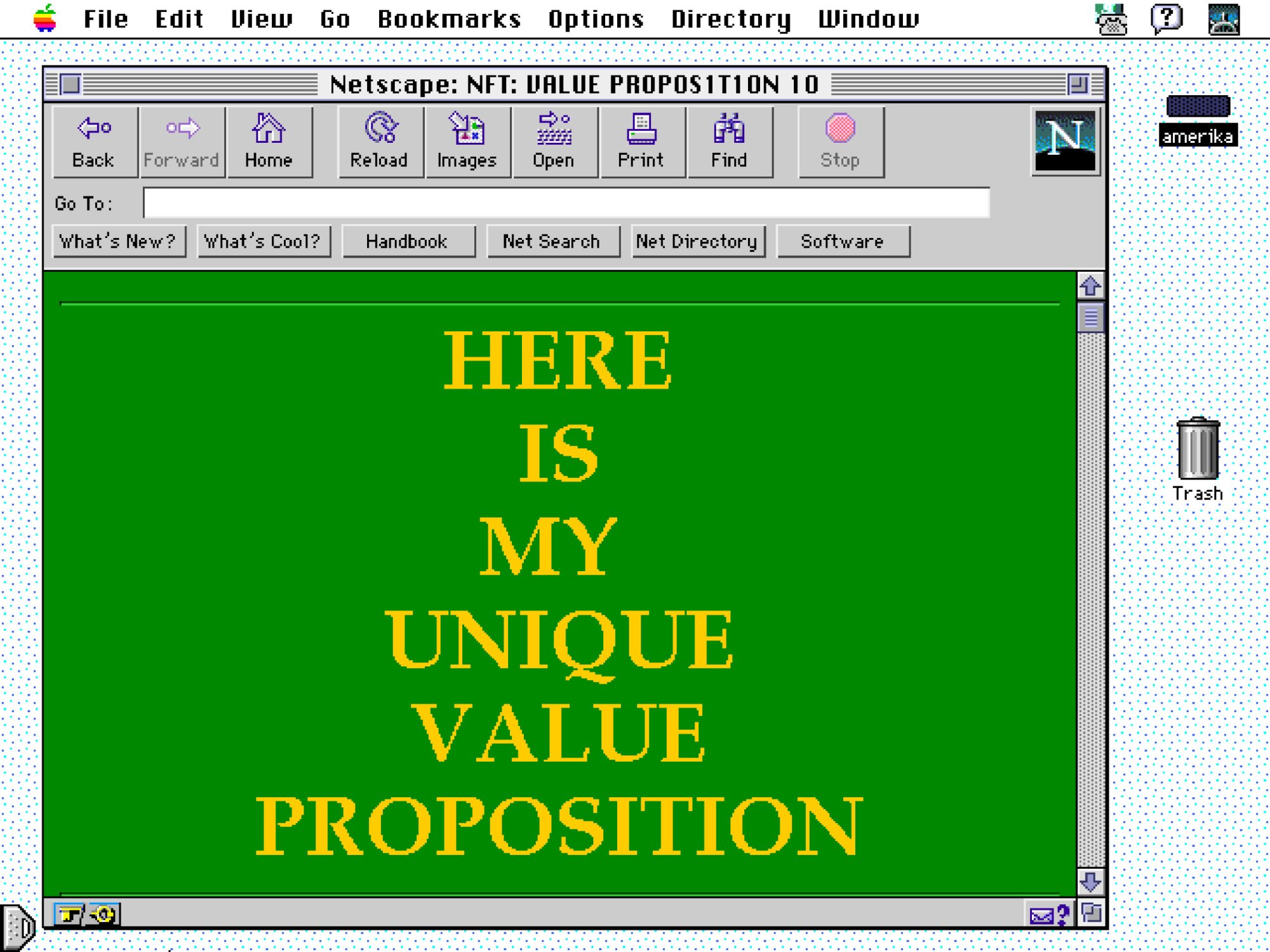1270x952 pixels.
Task: Open the Options menu
Action: pos(596,19)
